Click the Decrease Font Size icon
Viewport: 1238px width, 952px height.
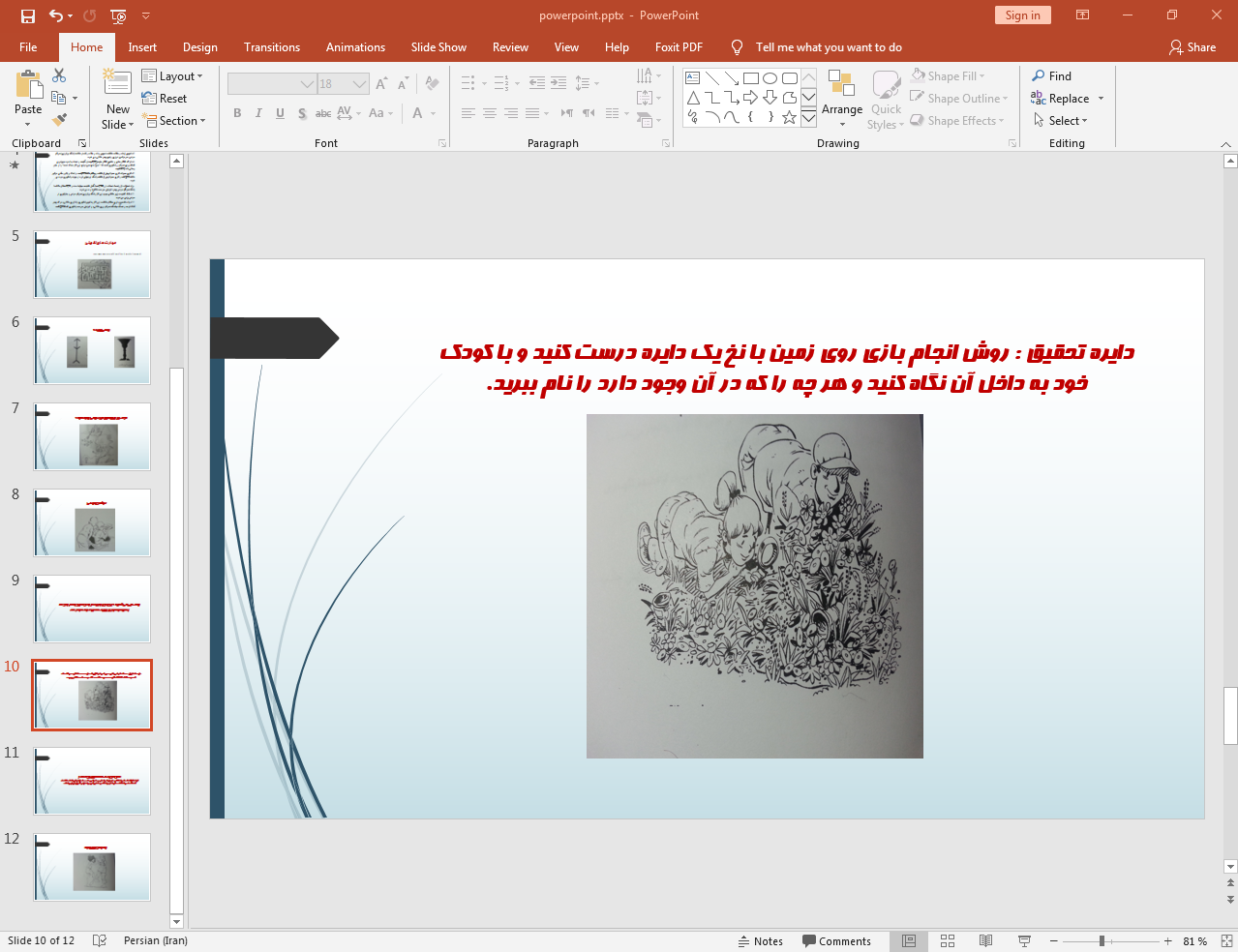coord(403,84)
